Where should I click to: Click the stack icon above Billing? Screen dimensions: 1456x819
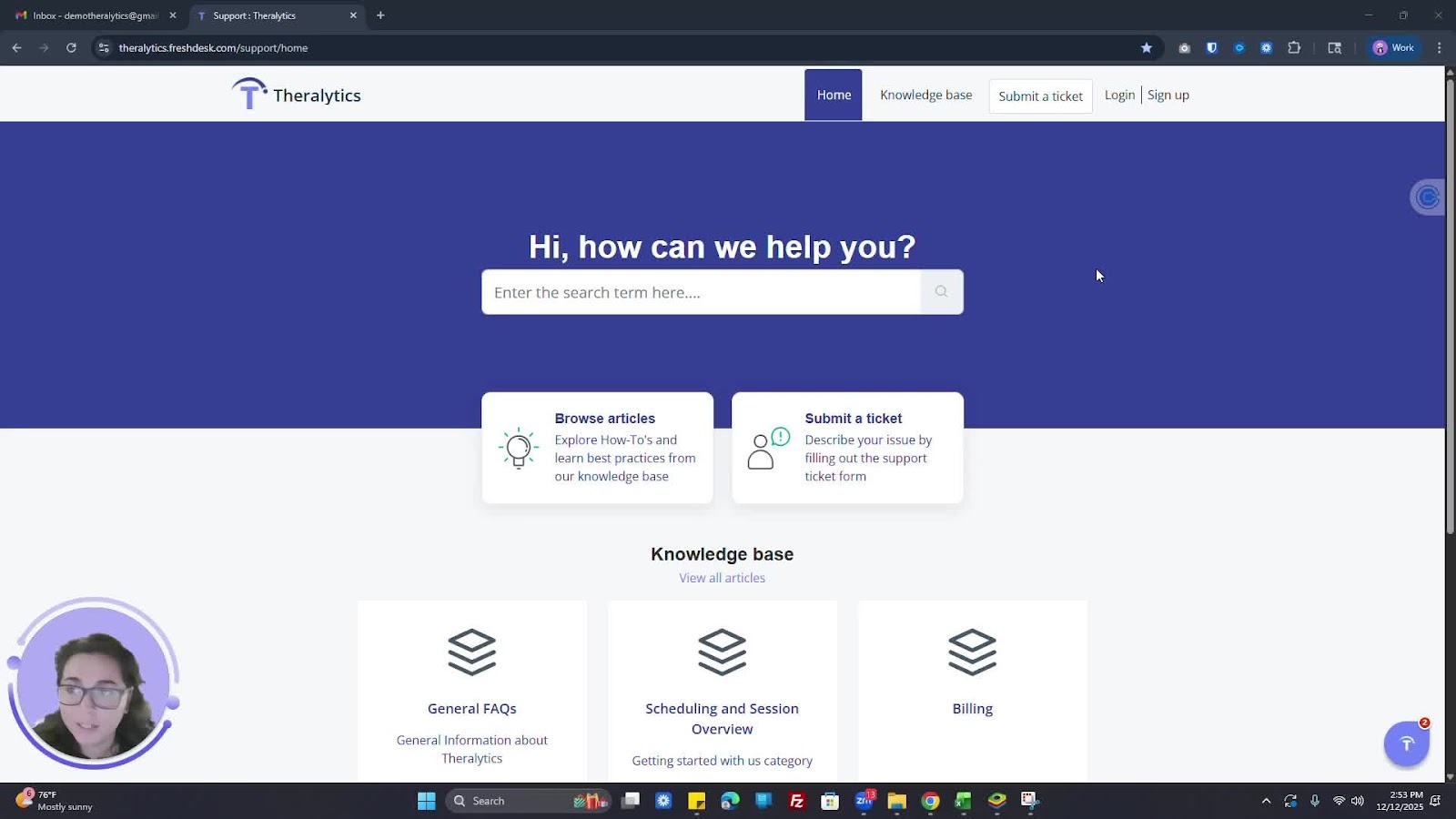972,652
